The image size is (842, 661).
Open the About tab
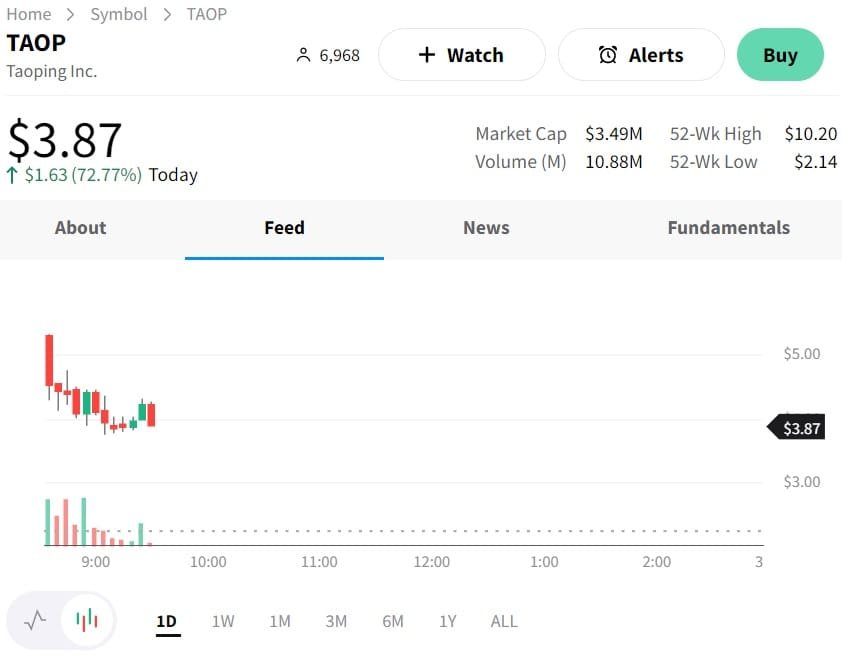(80, 228)
